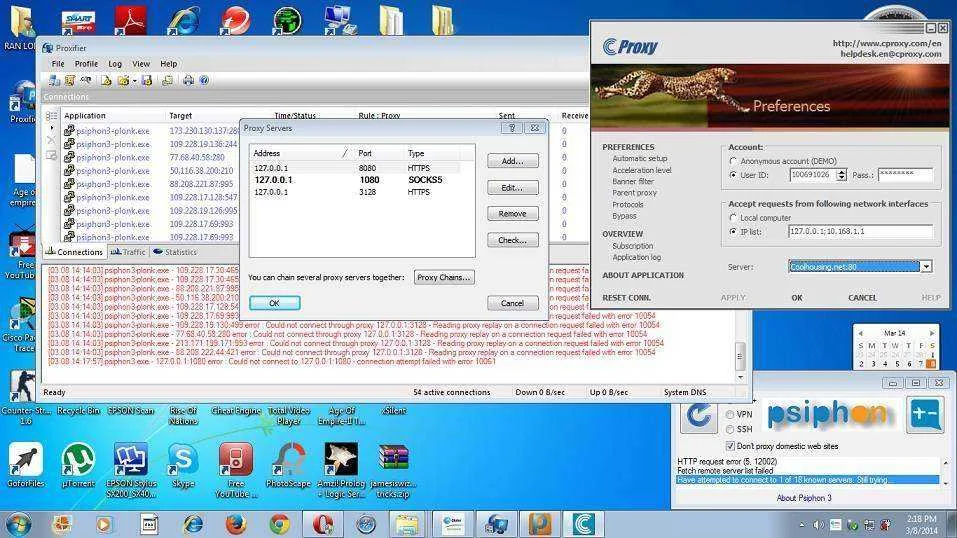Confirm Proxy Servers dialog with OK
This screenshot has width=957, height=538.
[275, 303]
